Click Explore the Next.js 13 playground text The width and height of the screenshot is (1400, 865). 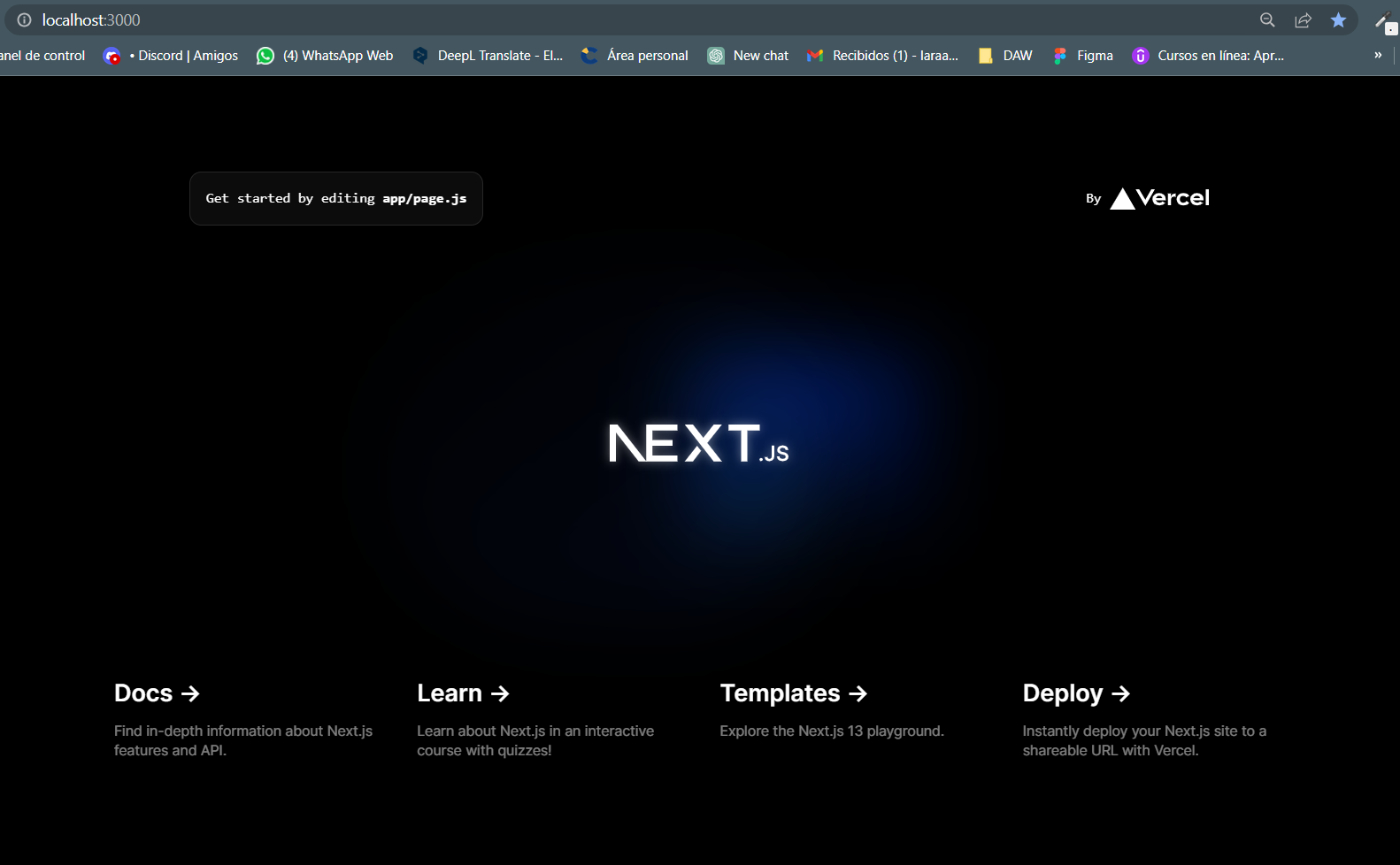(832, 731)
